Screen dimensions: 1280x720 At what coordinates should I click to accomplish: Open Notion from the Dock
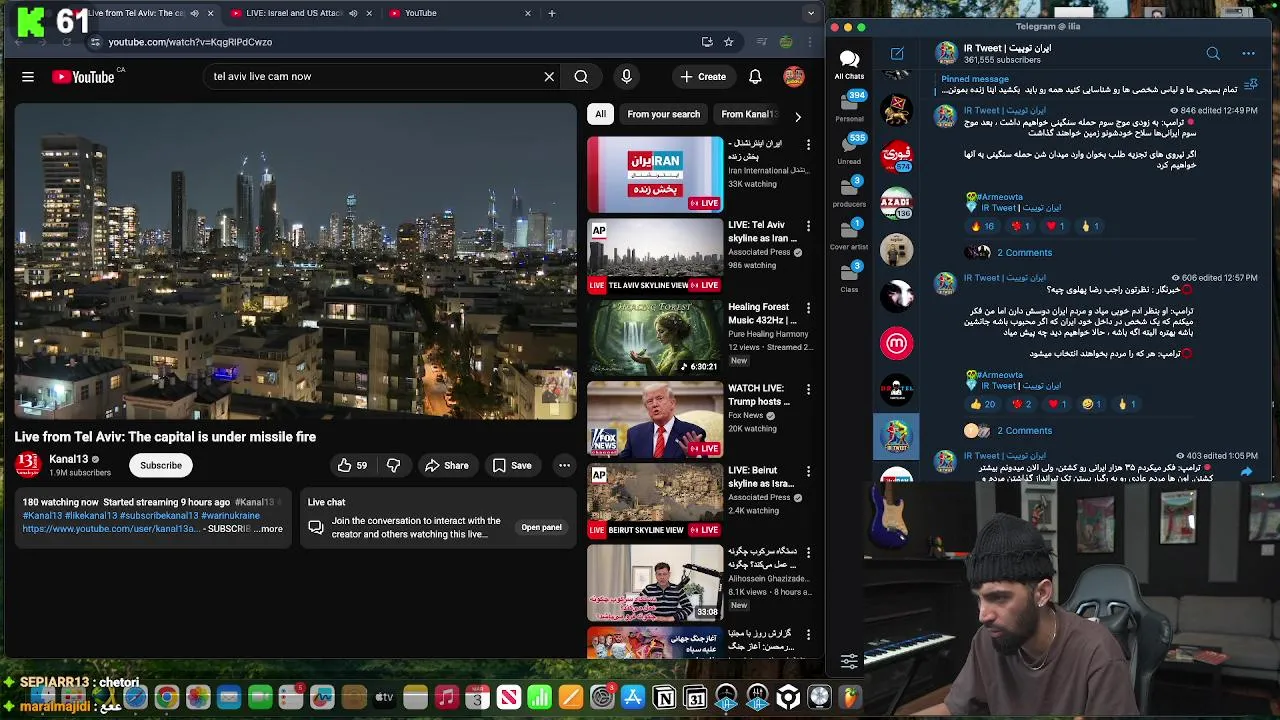click(664, 697)
